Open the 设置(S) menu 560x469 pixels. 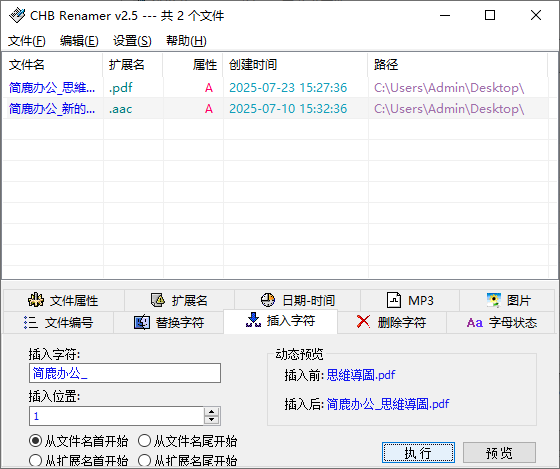click(x=132, y=41)
